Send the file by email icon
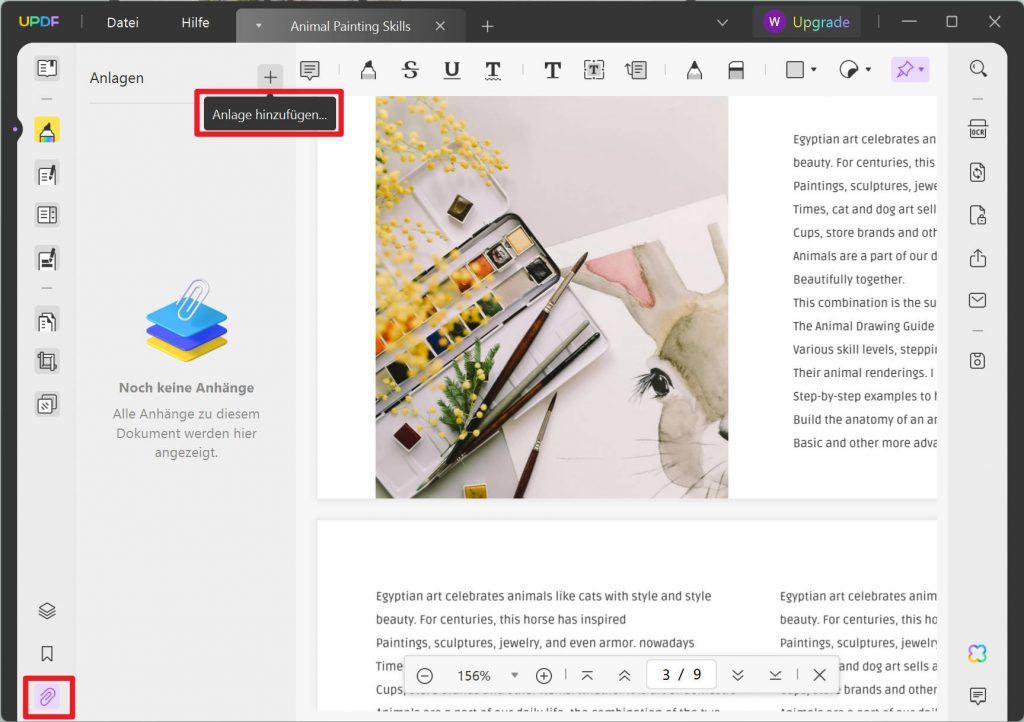Viewport: 1024px width, 722px height. coord(978,300)
